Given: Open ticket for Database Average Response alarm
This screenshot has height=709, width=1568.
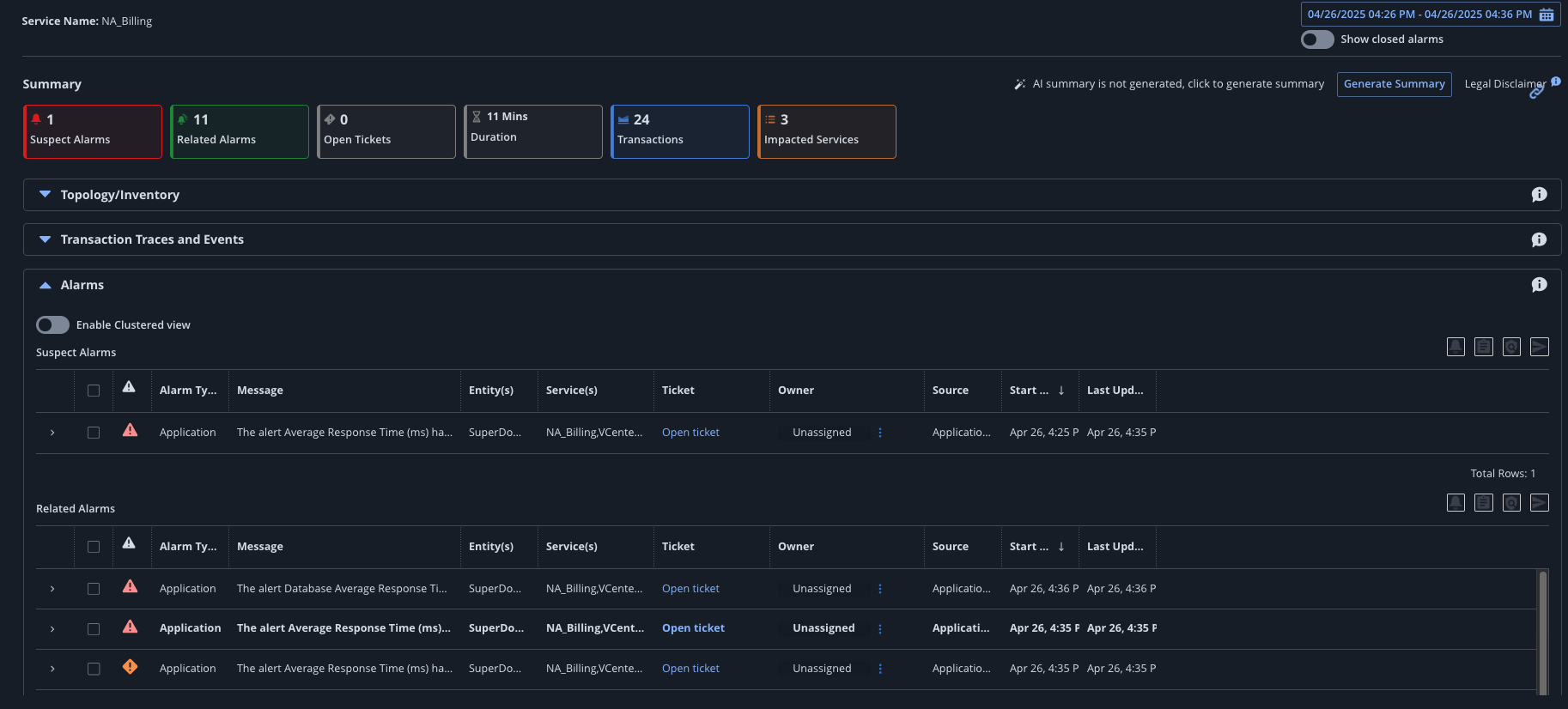Looking at the screenshot, I should click(x=690, y=589).
